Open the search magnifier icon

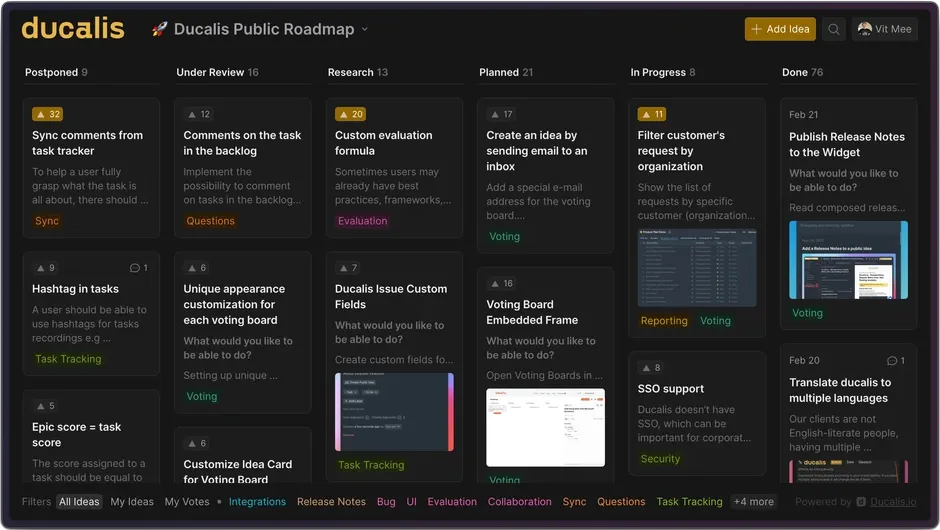click(x=834, y=29)
